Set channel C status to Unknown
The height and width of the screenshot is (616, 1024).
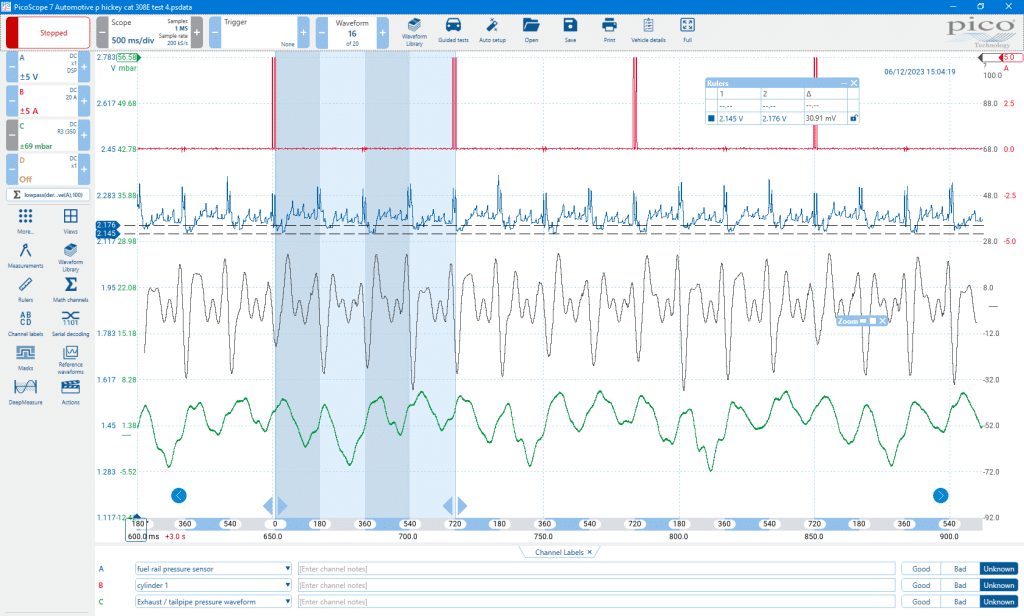pyautogui.click(x=999, y=602)
